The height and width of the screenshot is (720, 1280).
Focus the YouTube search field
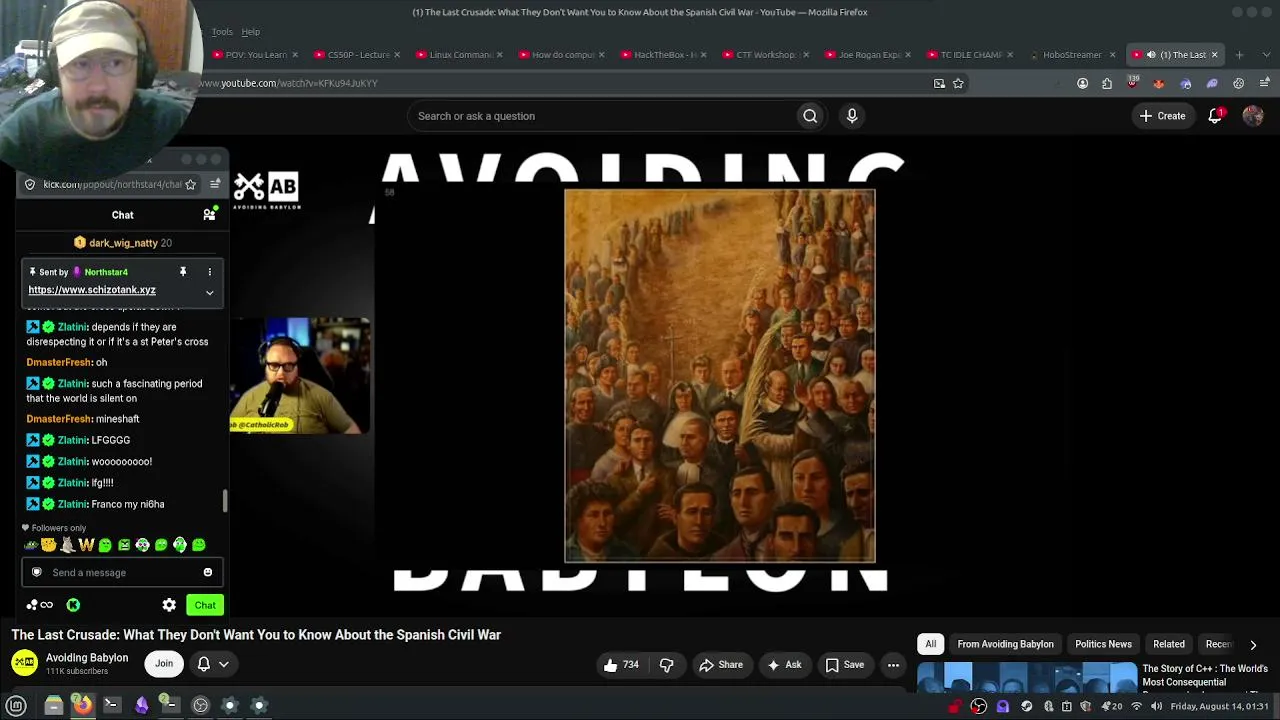coord(600,116)
